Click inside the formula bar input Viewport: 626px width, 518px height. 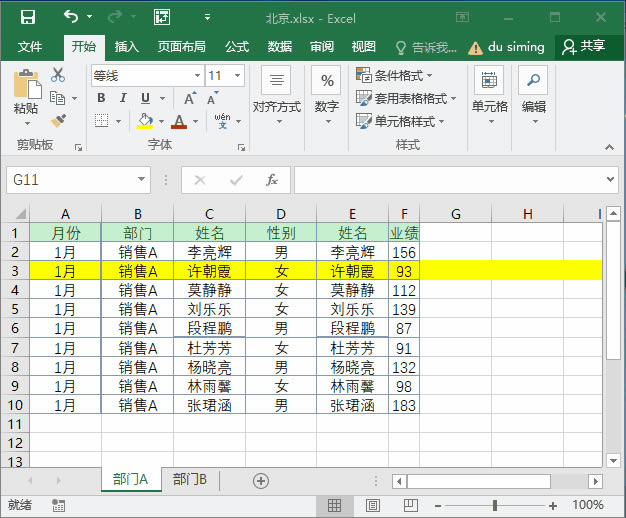449,180
